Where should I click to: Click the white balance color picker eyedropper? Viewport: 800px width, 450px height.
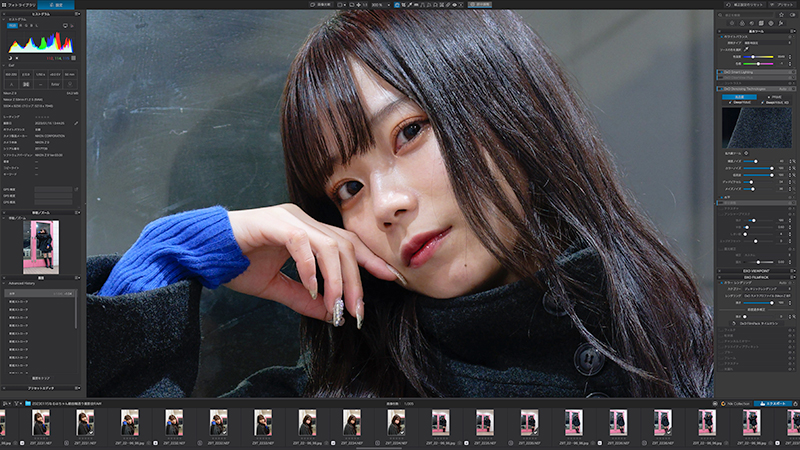[x=746, y=49]
